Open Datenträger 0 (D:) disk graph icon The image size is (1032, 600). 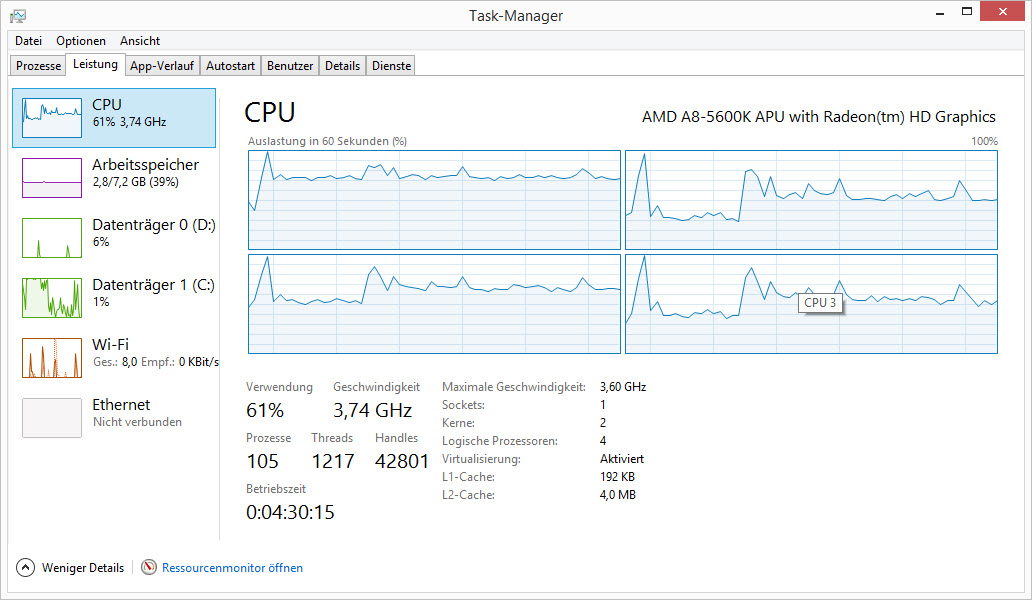(x=52, y=238)
